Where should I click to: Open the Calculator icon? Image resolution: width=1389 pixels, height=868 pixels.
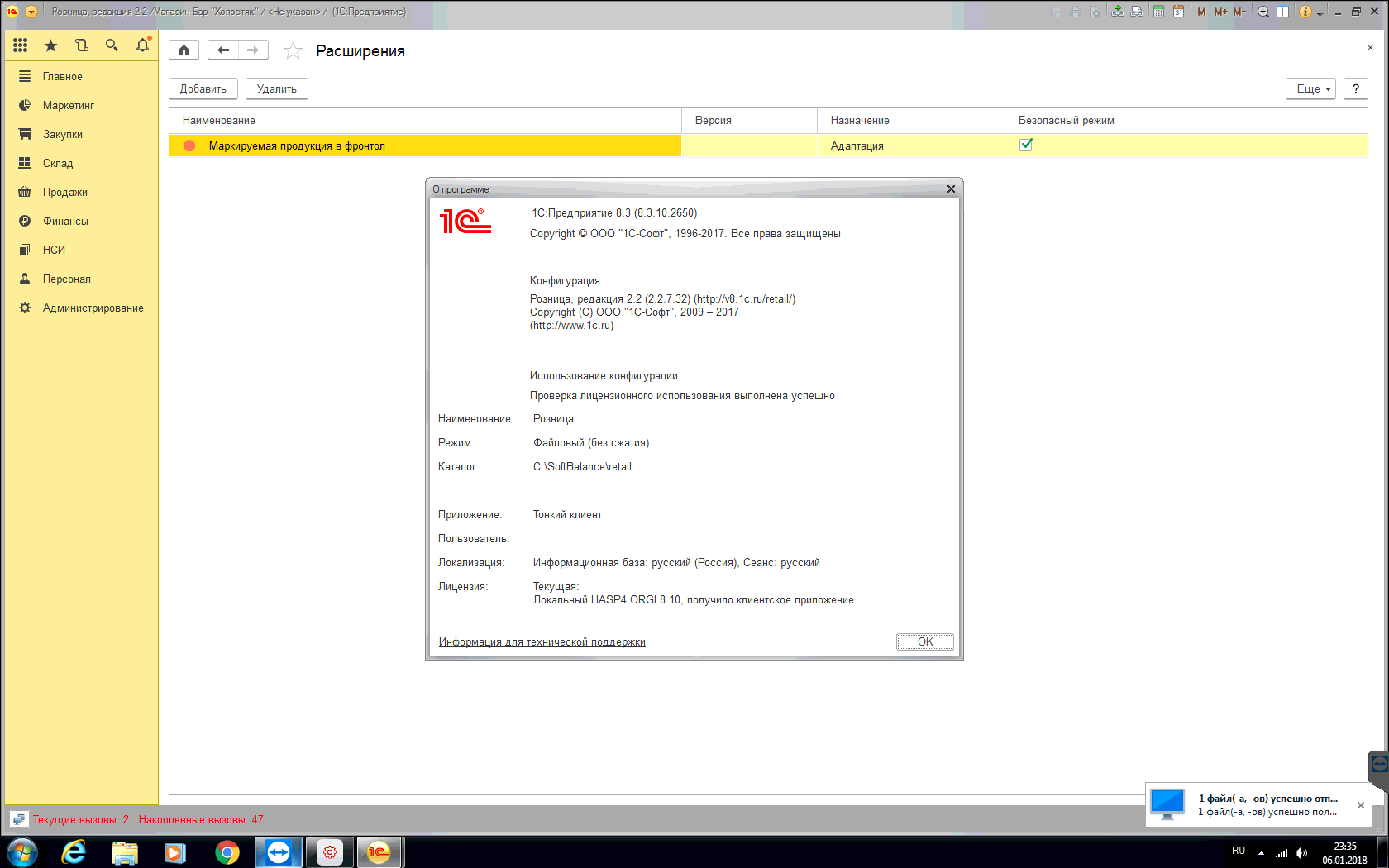tap(1159, 12)
